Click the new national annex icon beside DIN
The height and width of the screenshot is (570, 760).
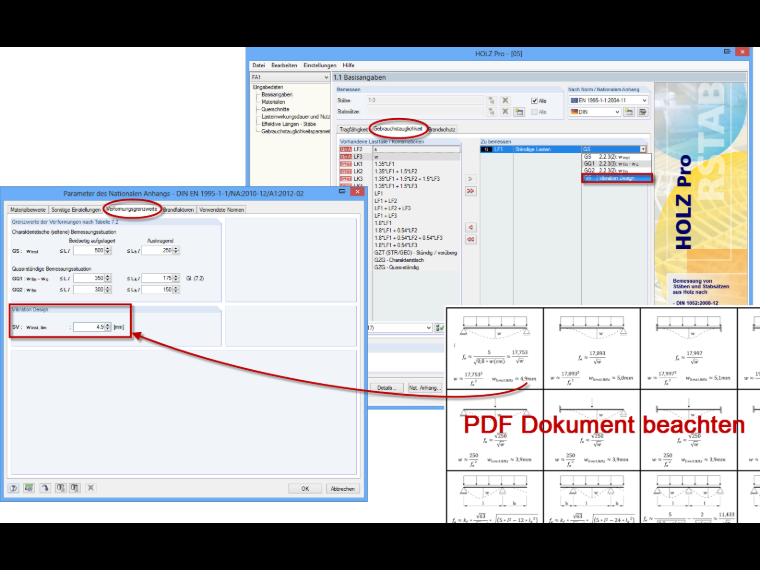click(x=629, y=112)
